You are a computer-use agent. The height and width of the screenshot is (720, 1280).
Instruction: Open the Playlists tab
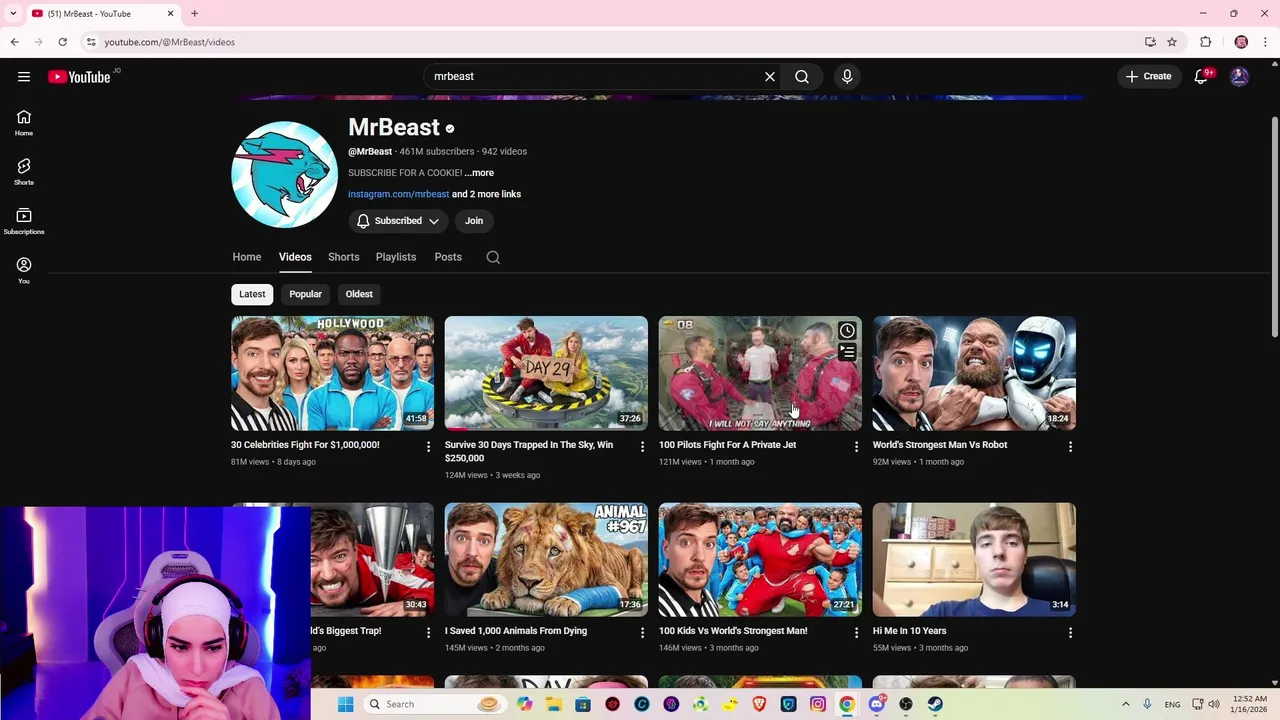[x=396, y=257]
